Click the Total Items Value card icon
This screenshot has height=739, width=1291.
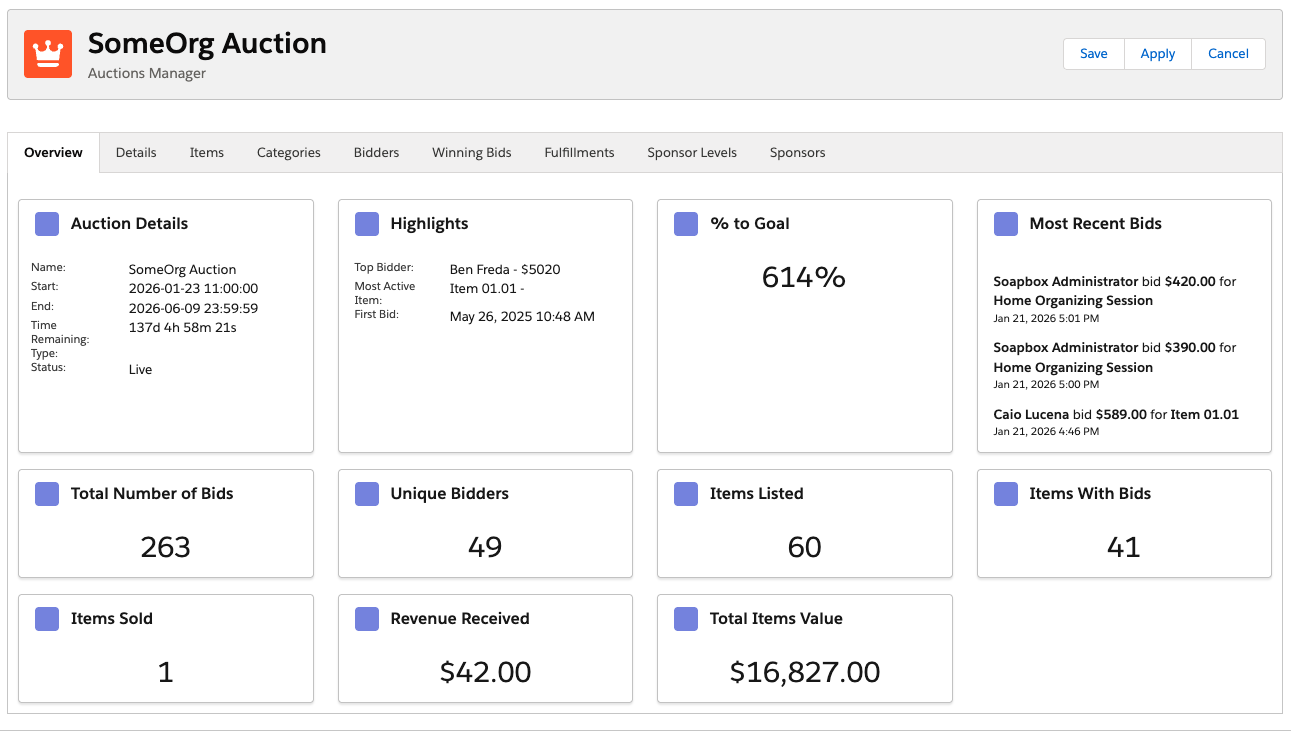coord(686,619)
